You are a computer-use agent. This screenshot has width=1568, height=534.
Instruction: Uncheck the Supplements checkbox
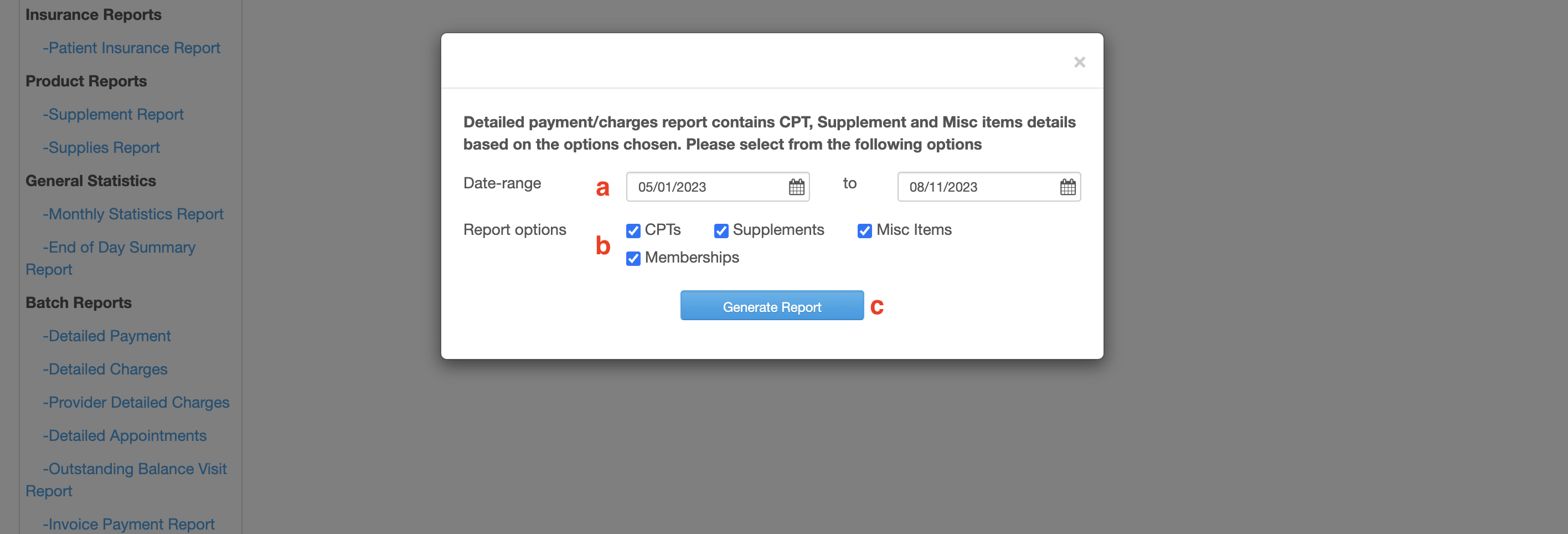pos(721,231)
